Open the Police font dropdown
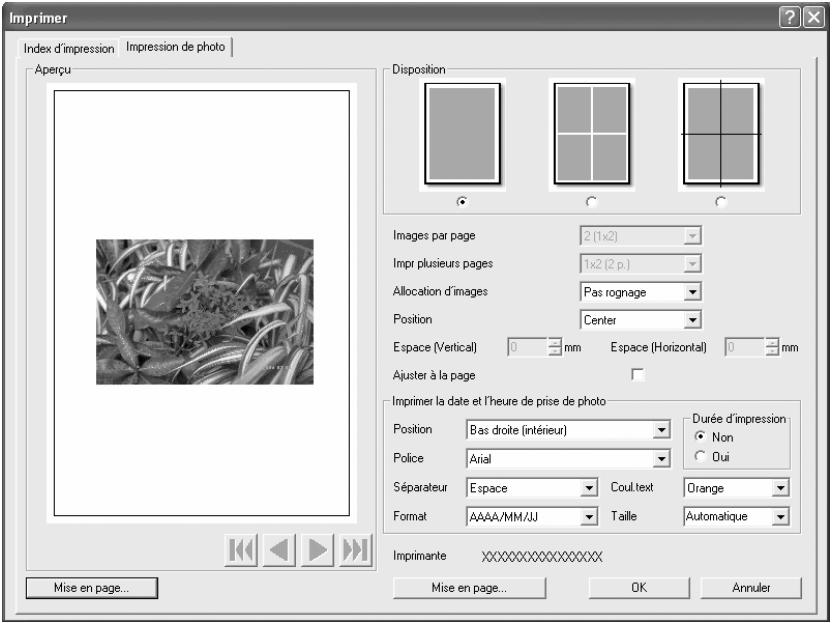The width and height of the screenshot is (832, 623). (568, 458)
